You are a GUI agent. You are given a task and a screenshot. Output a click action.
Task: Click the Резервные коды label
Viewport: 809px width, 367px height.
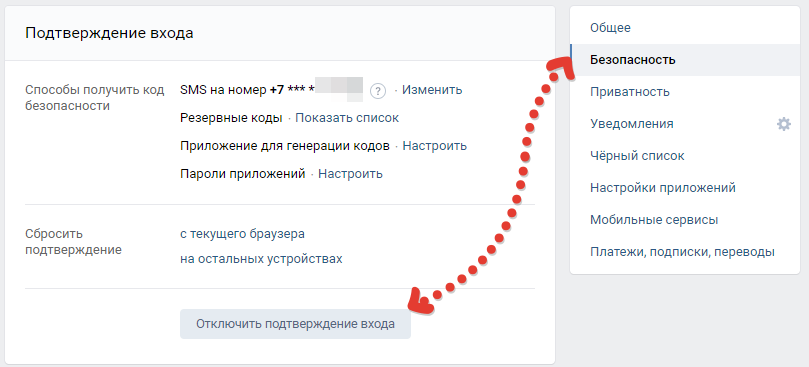pos(231,118)
